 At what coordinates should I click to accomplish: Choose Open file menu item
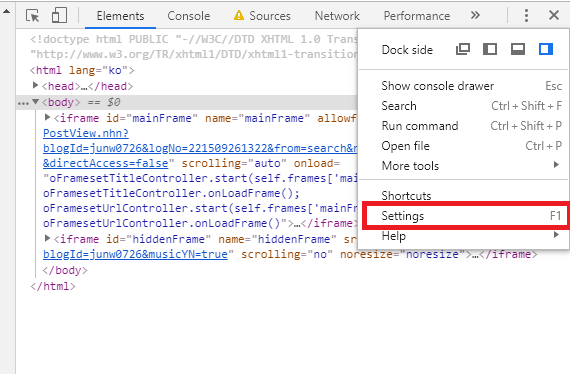tap(463, 146)
